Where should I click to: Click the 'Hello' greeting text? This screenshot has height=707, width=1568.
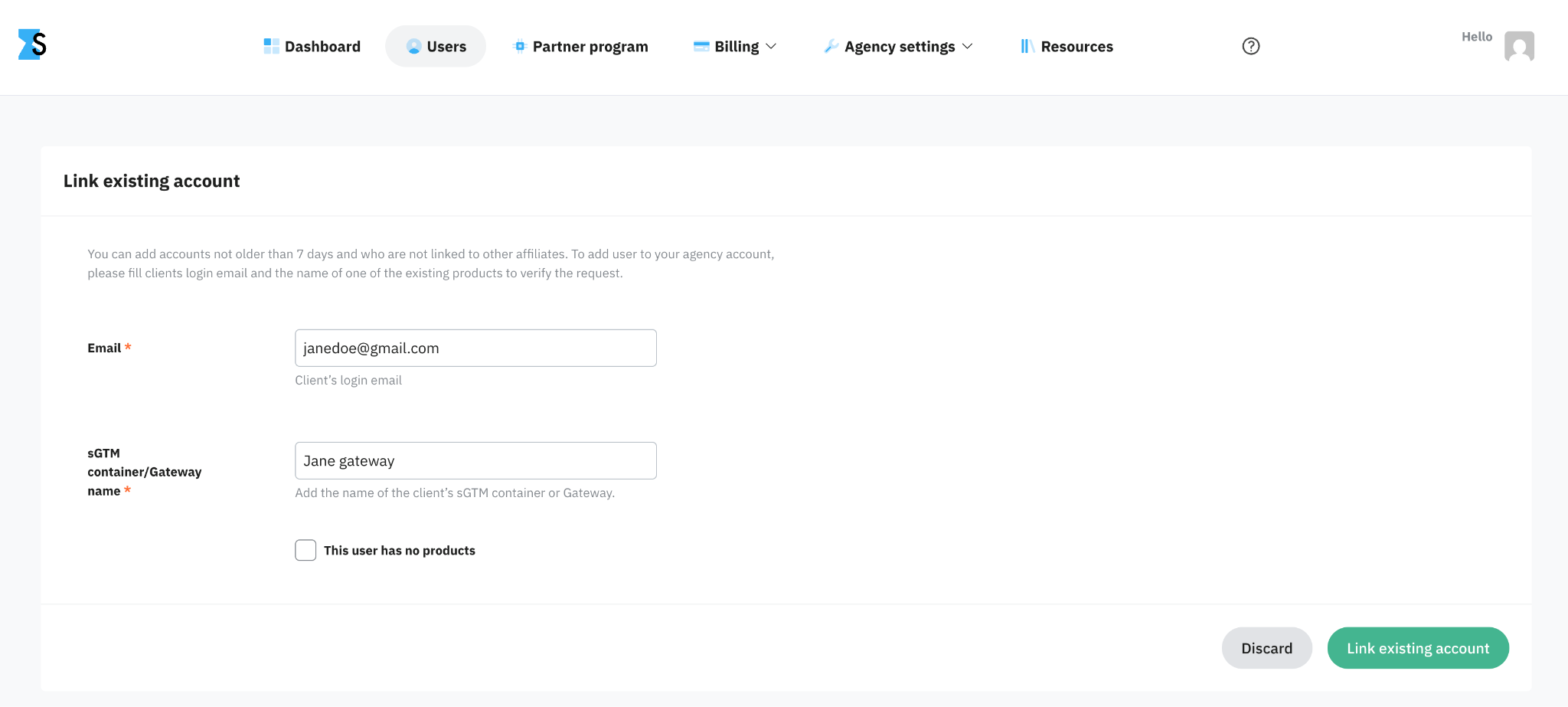point(1477,37)
